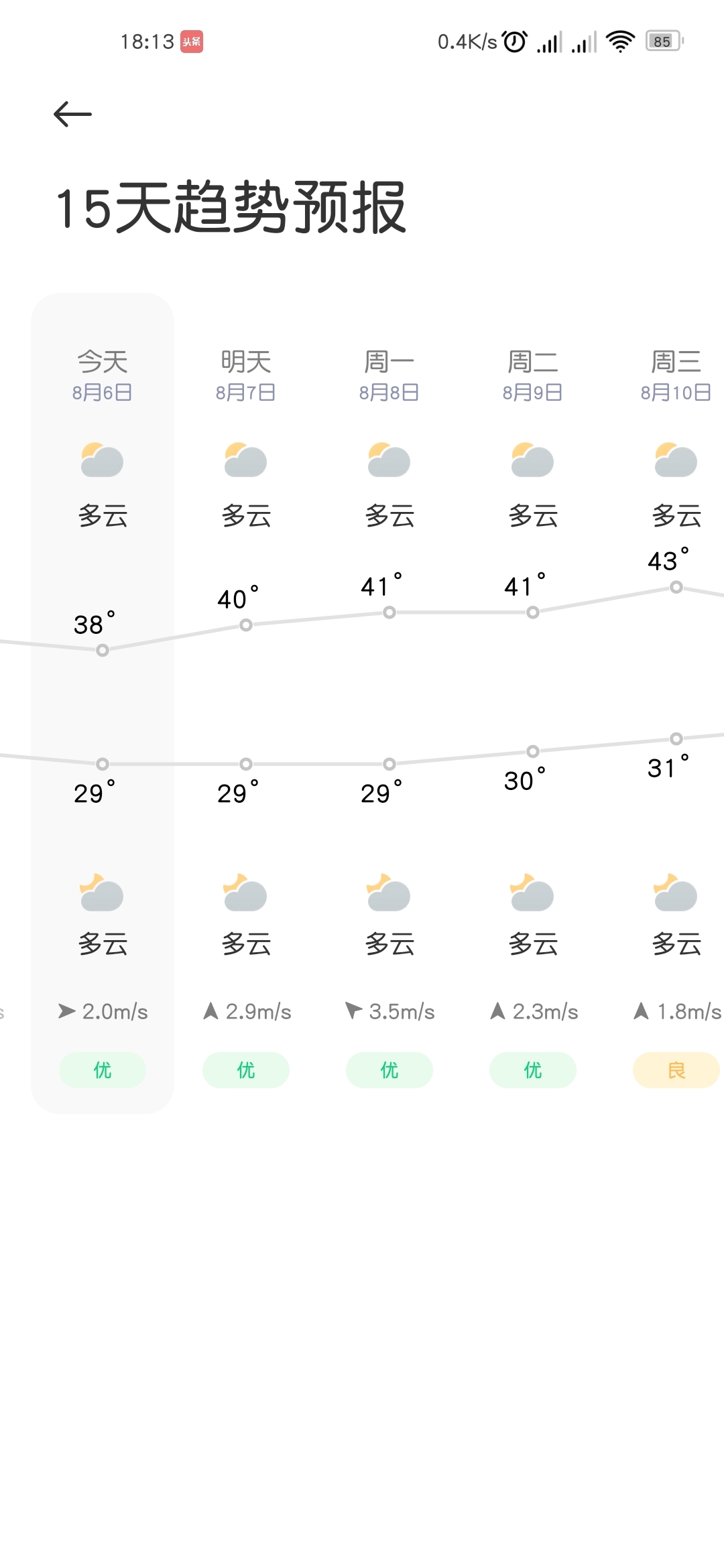The image size is (724, 1568).
Task: Select the 周二 8月9日 day header
Action: coord(533,375)
